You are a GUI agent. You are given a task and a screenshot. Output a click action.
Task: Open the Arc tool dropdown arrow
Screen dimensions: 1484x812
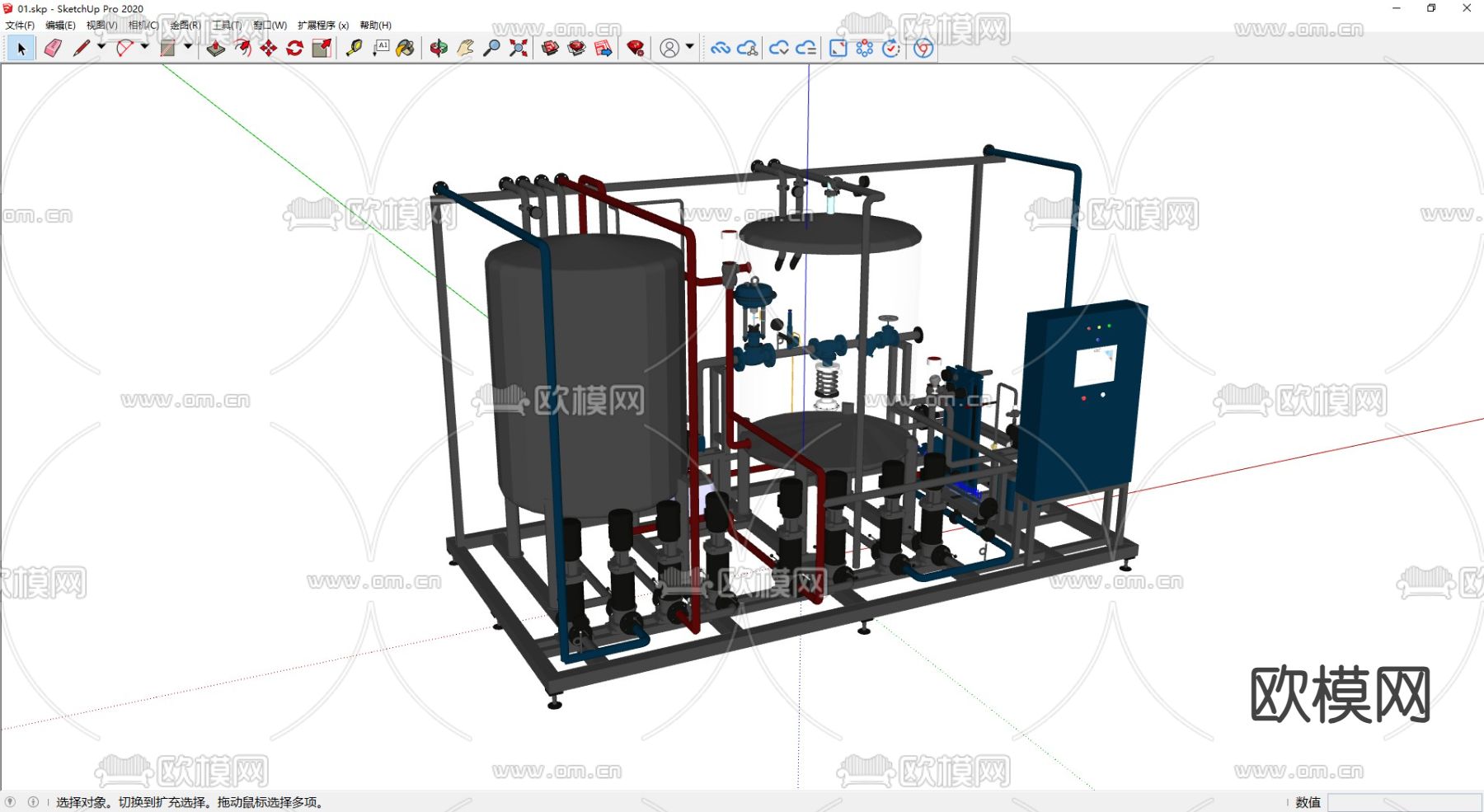coord(144,47)
